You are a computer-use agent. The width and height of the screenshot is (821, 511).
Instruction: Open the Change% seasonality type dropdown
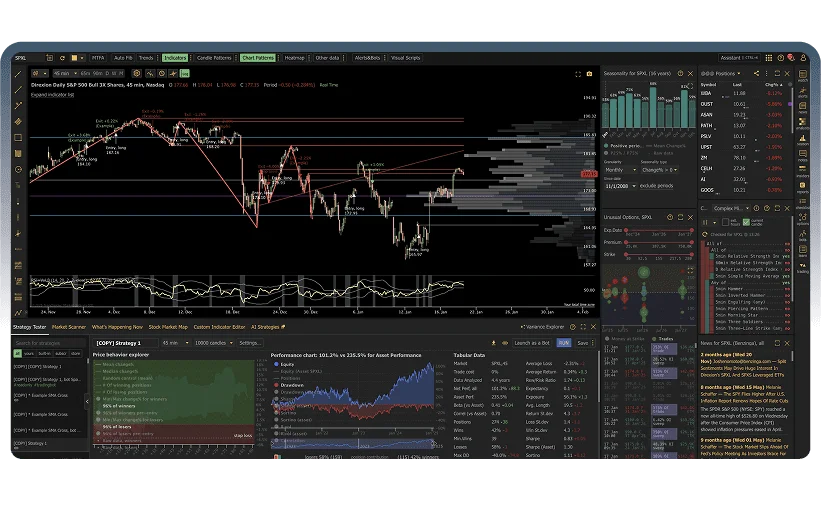click(660, 170)
